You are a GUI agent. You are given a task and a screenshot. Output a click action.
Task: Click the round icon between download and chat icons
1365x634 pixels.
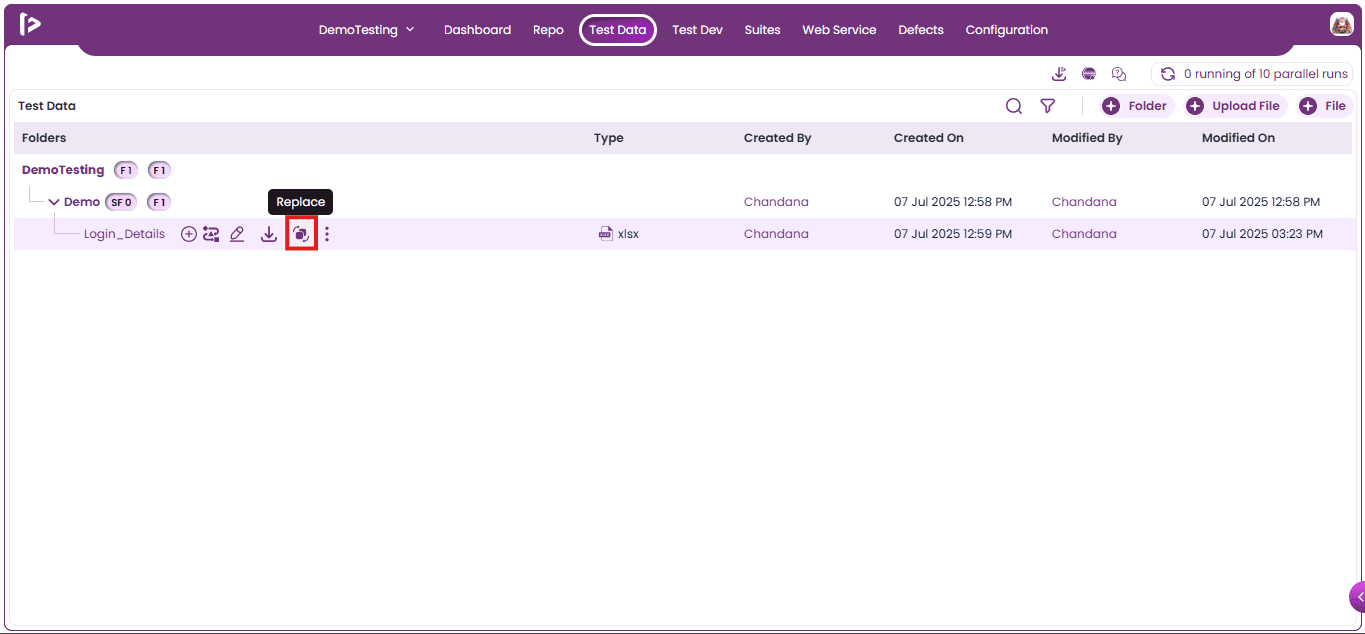(x=1089, y=74)
